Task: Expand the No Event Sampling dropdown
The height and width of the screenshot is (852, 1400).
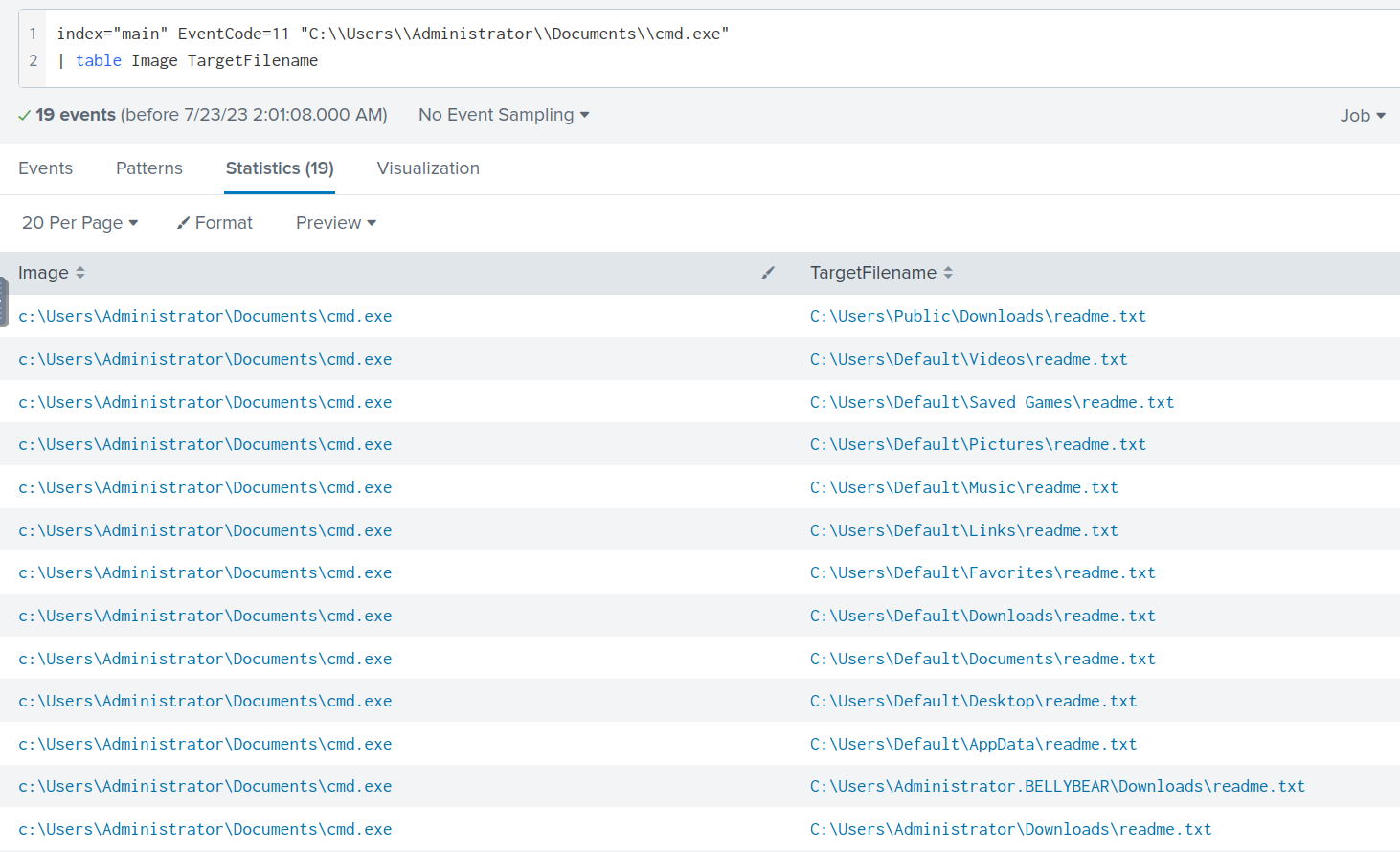Action: point(504,115)
